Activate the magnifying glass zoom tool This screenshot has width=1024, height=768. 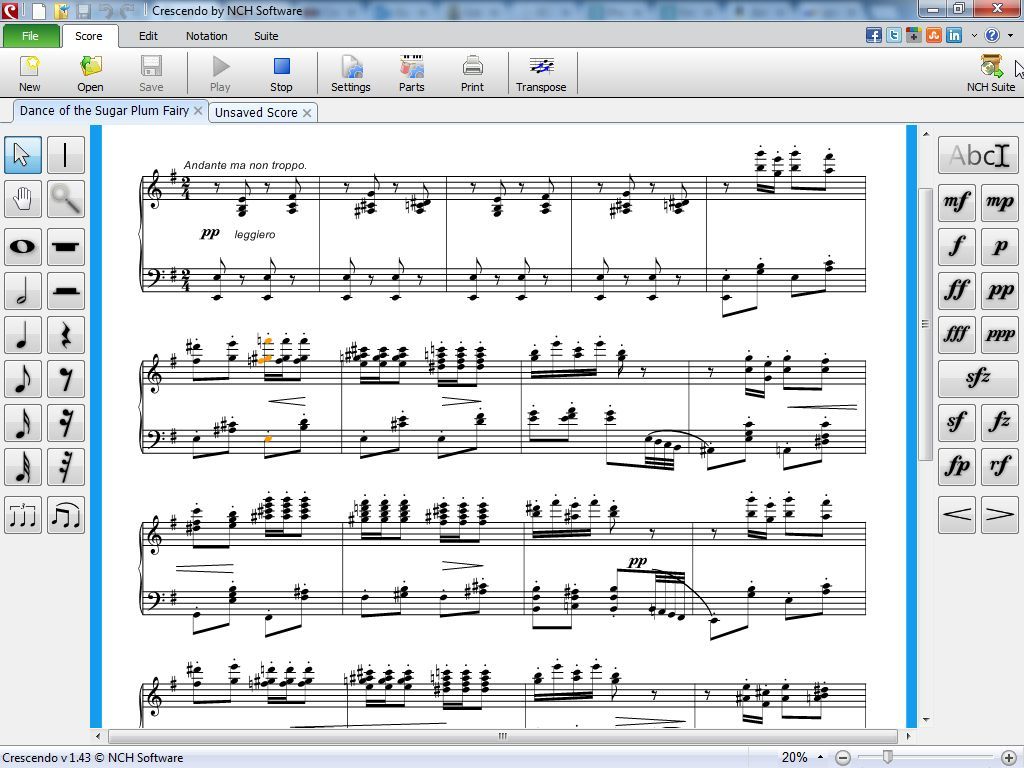click(65, 199)
